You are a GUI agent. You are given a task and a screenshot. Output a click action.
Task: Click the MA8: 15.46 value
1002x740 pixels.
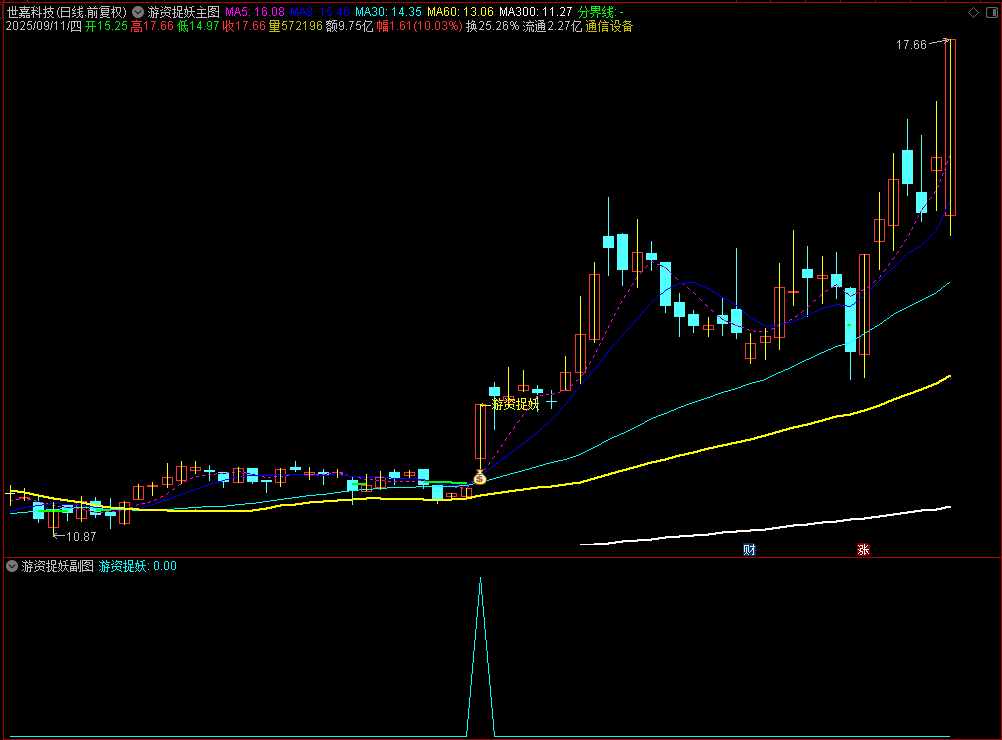(x=320, y=12)
